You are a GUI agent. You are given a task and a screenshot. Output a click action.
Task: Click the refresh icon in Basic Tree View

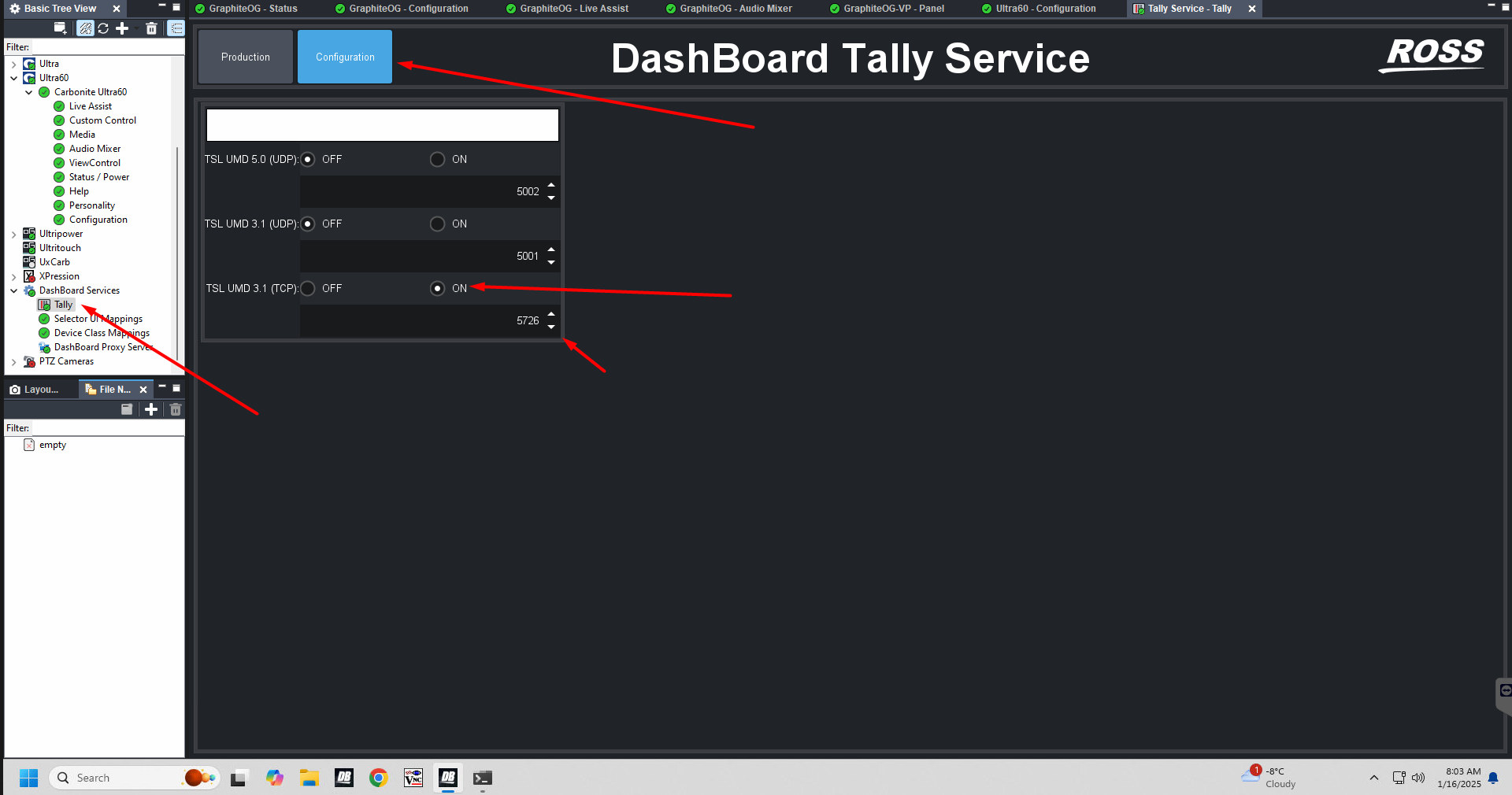(103, 28)
